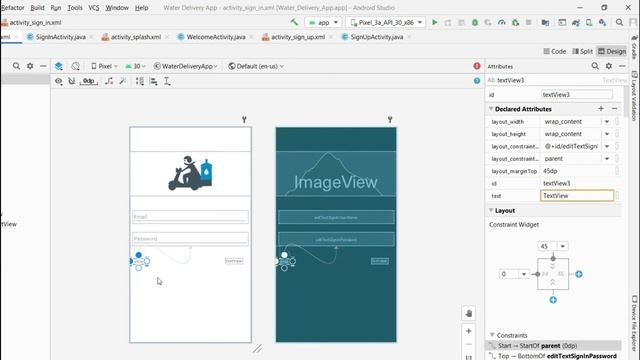Click the layout_marginTop 45dp field
640x360 pixels.
pos(577,171)
